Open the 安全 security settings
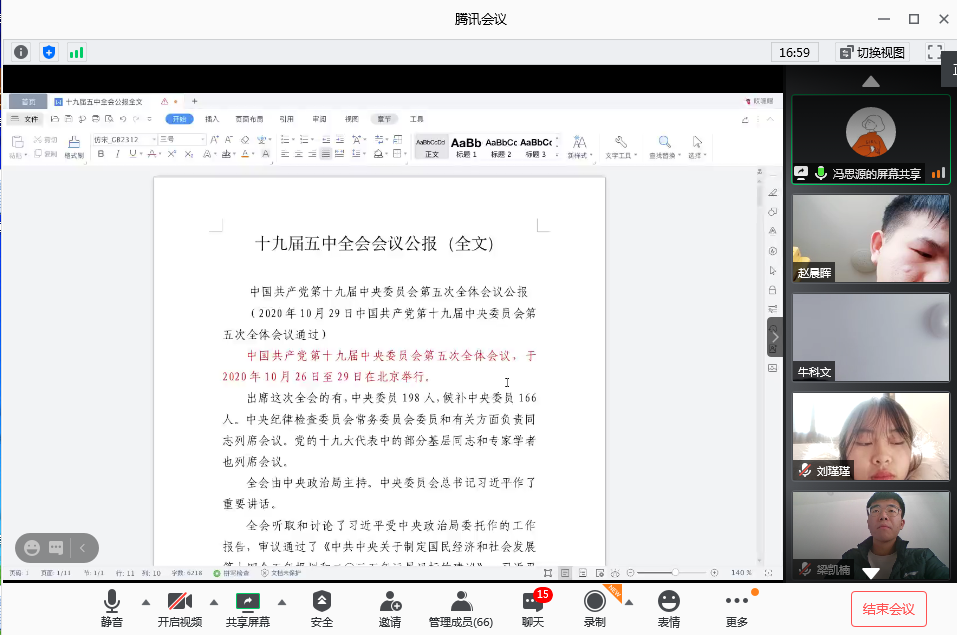 point(322,608)
